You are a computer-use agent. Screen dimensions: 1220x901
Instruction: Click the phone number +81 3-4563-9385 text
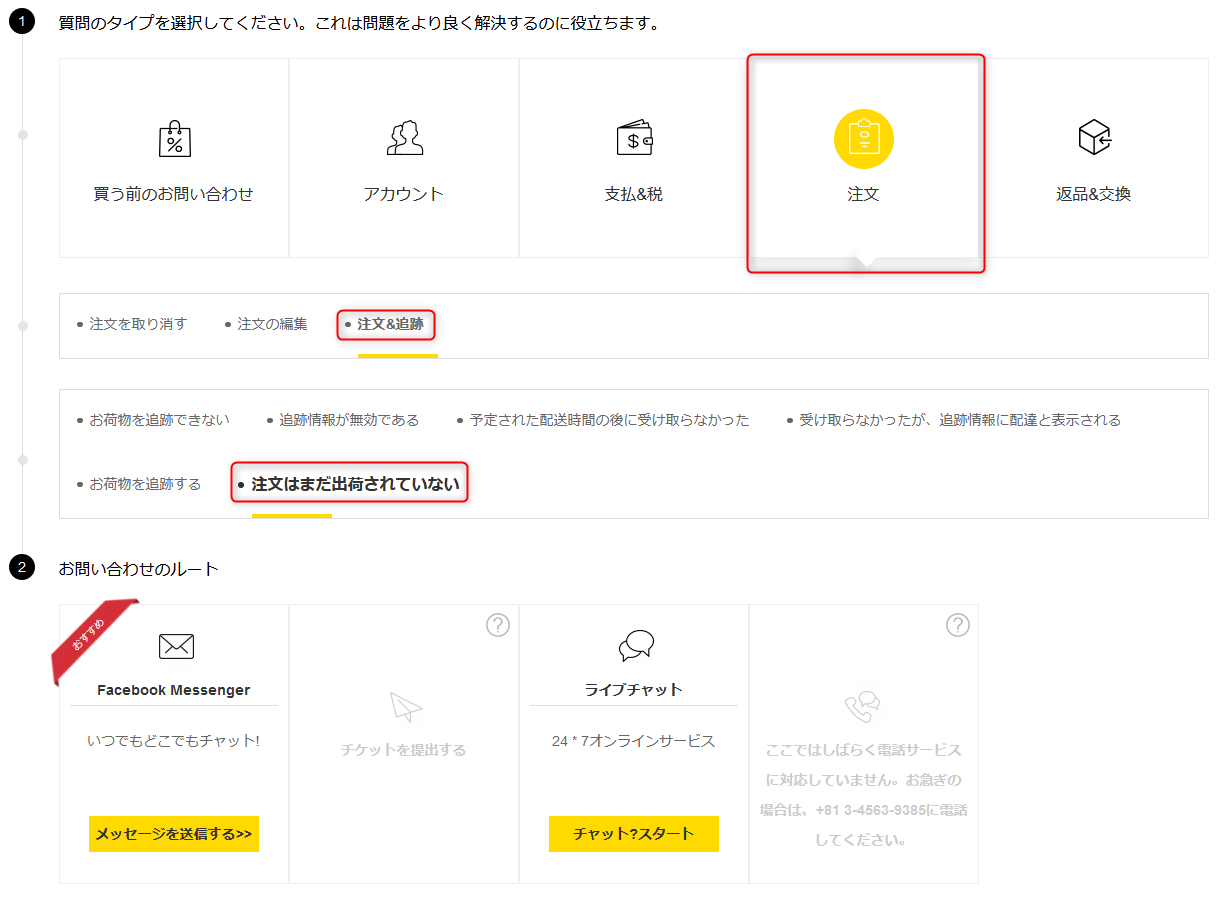(870, 810)
